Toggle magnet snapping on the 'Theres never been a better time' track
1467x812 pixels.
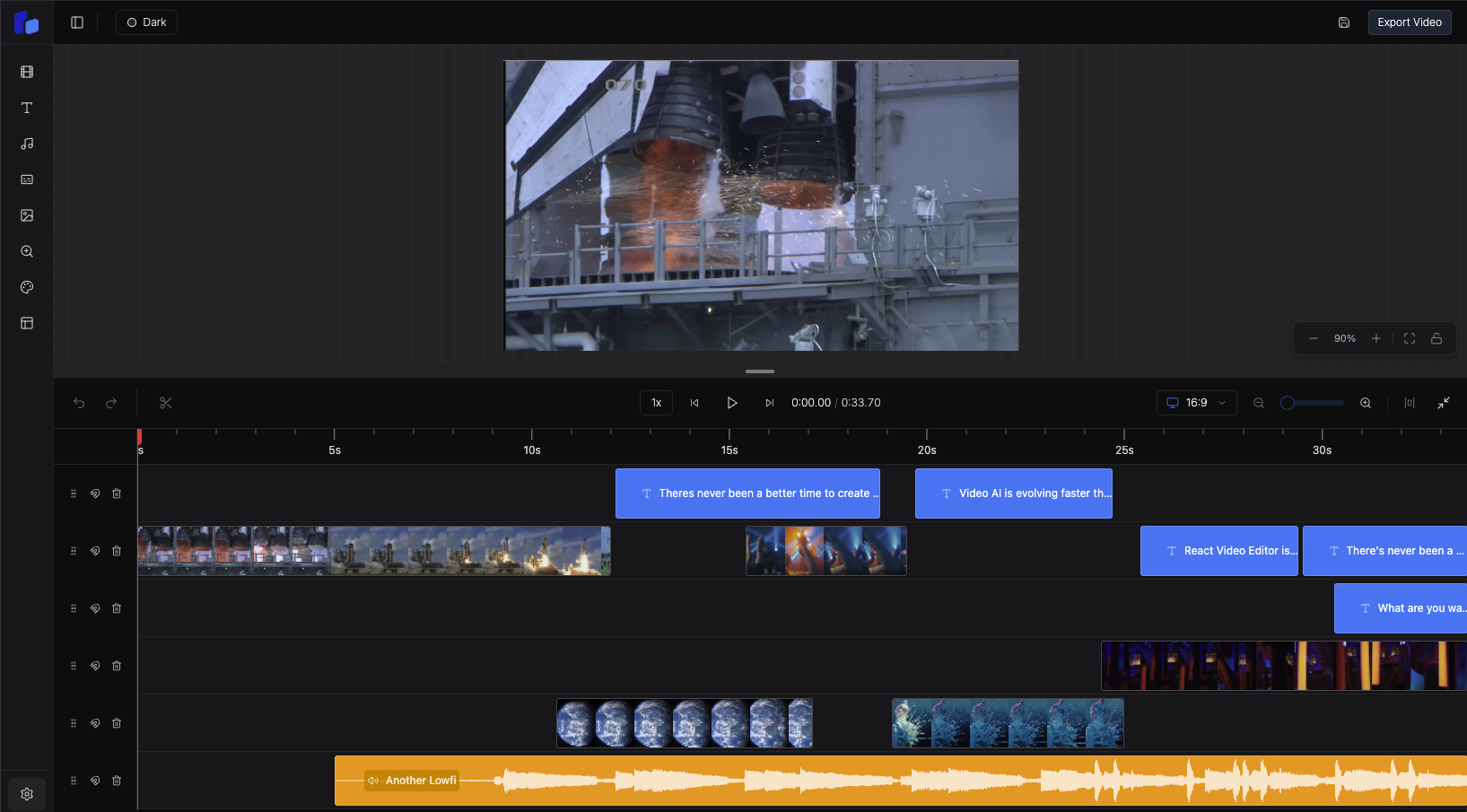tap(95, 493)
